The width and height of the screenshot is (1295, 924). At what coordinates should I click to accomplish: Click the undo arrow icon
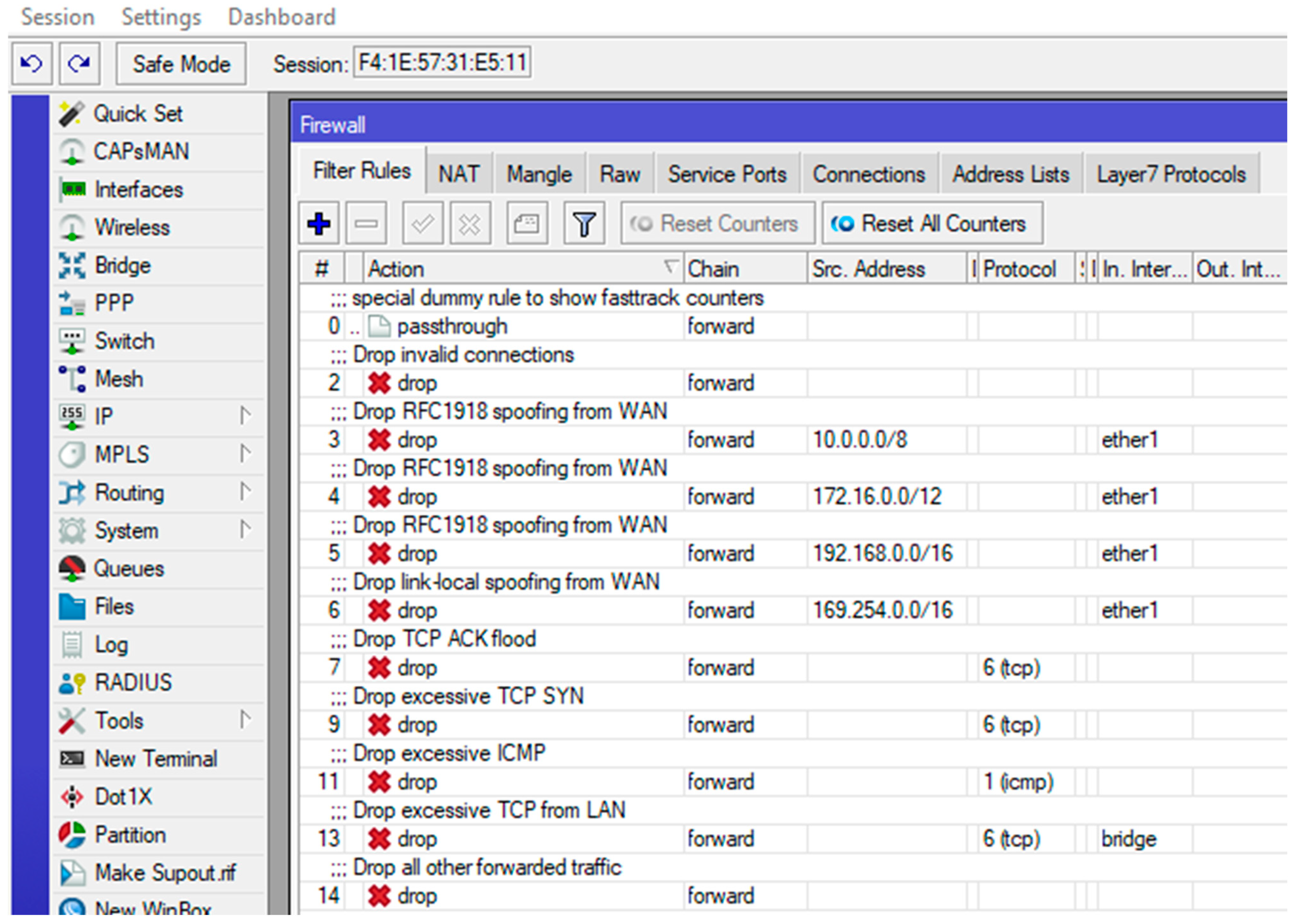click(32, 63)
